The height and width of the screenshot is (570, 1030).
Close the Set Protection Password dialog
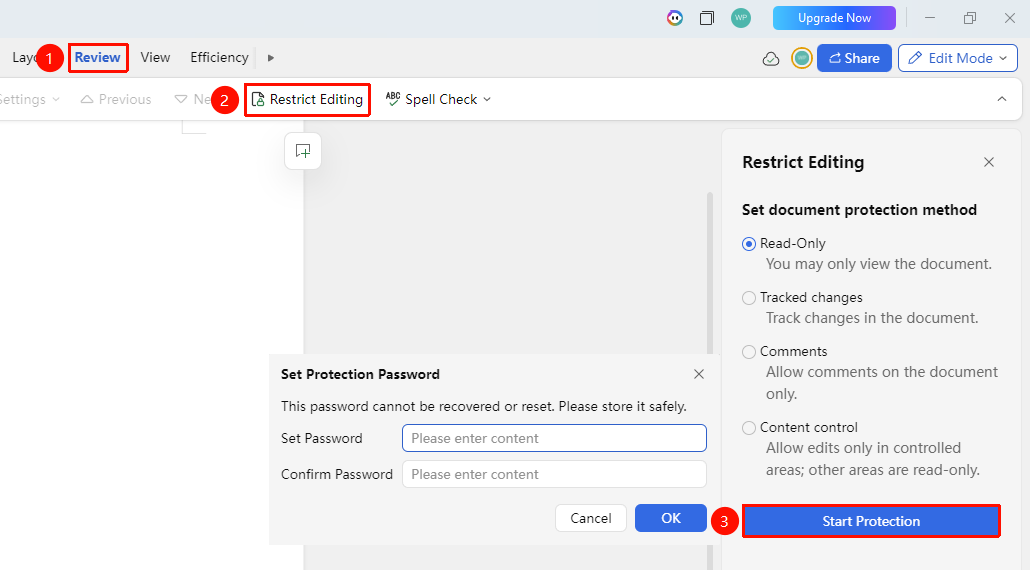point(699,374)
